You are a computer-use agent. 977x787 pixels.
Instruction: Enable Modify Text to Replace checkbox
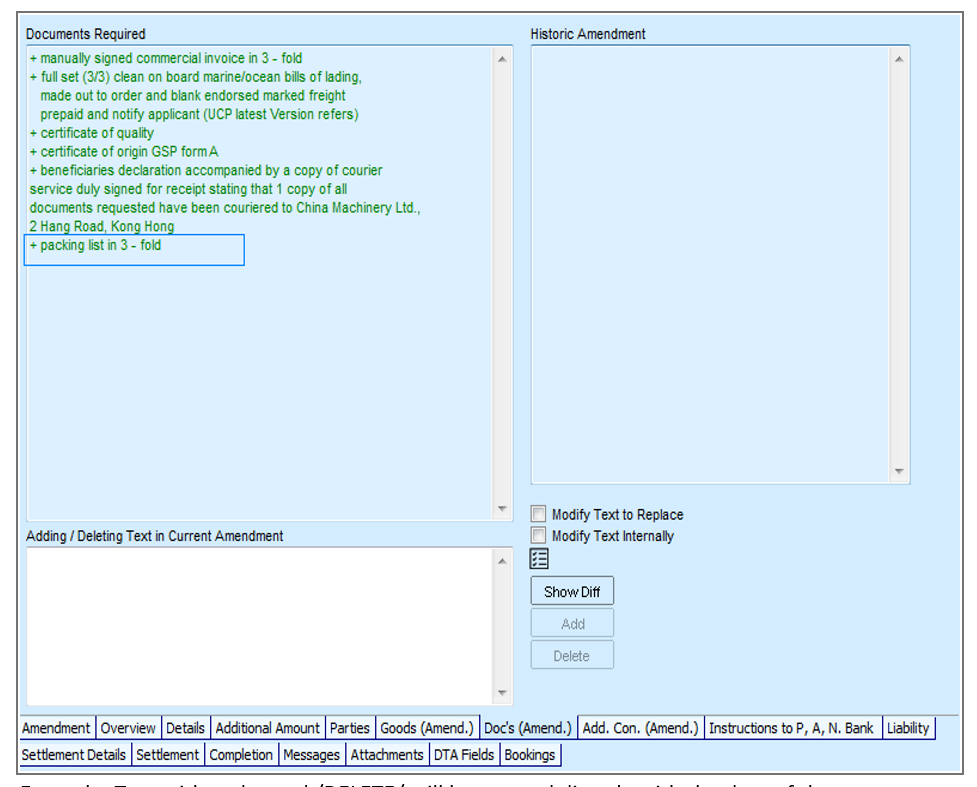pos(538,514)
